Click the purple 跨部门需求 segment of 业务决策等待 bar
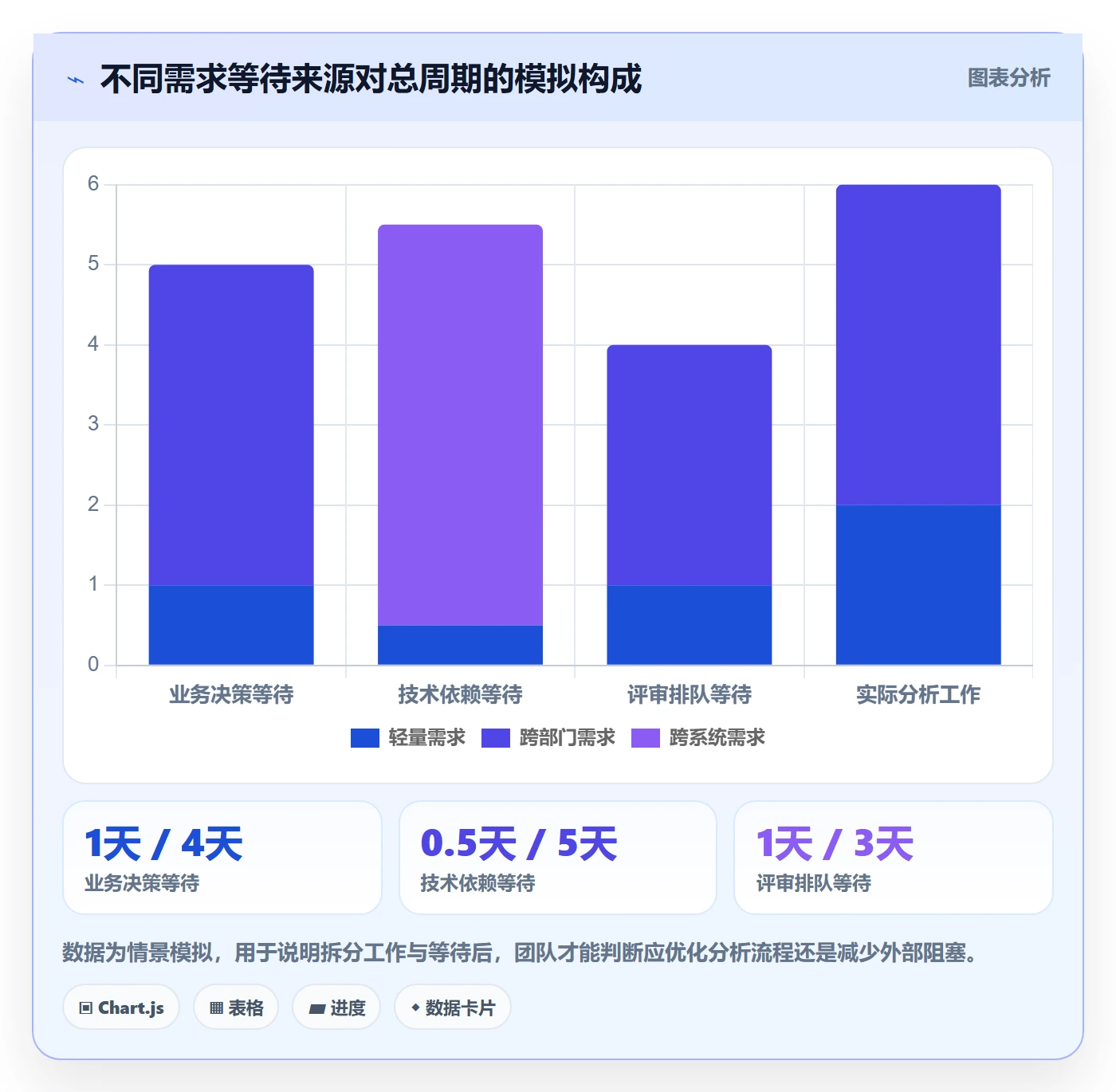1116x1092 pixels. coord(231,425)
